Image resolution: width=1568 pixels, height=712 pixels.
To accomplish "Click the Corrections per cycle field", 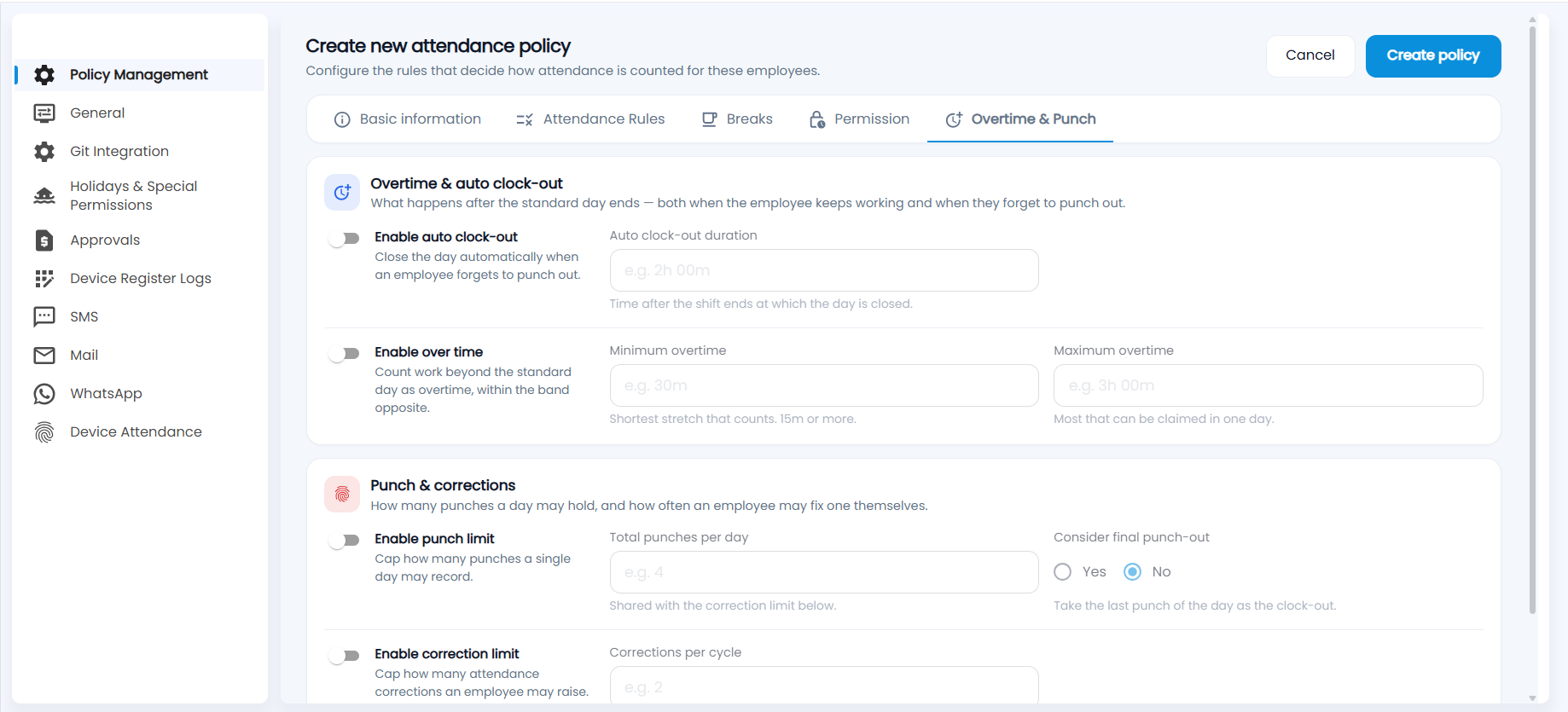I will click(x=824, y=686).
